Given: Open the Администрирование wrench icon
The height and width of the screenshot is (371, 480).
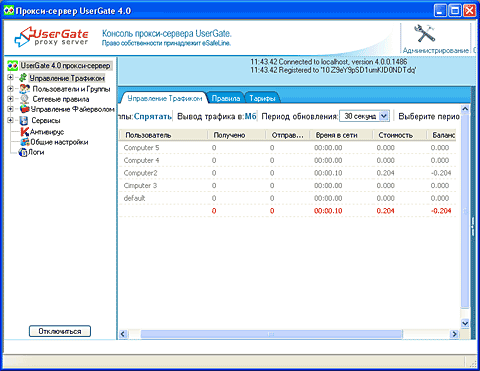Looking at the screenshot, I should [424, 33].
